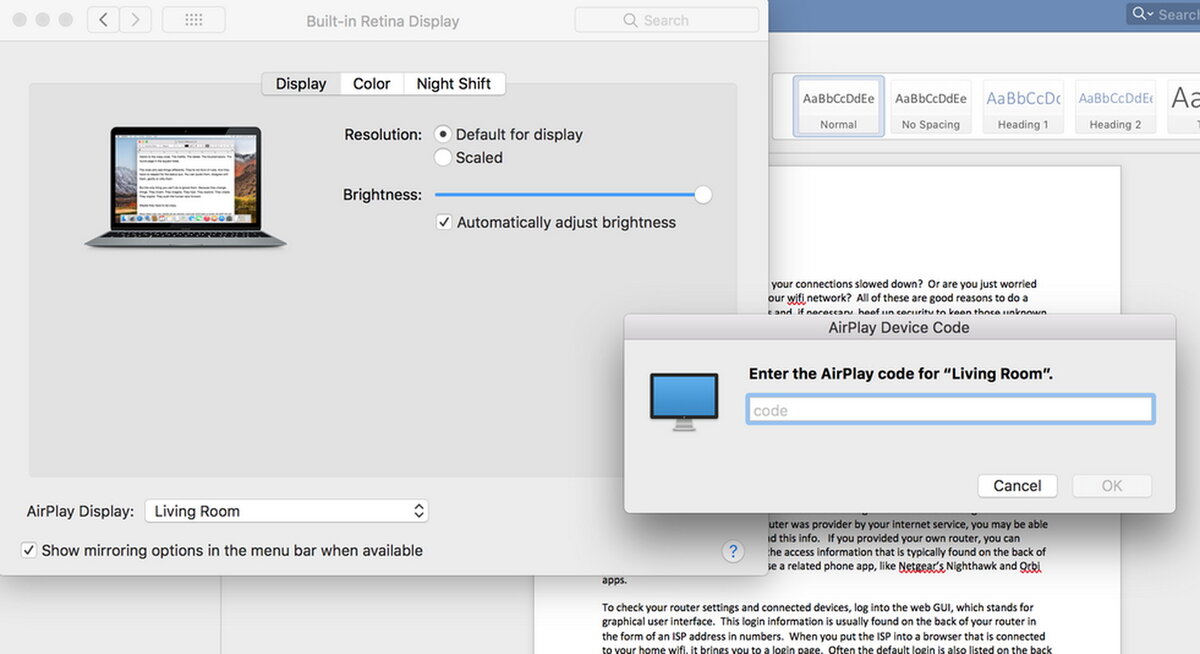
Task: Apply the No Spacing style in Word
Action: 930,106
